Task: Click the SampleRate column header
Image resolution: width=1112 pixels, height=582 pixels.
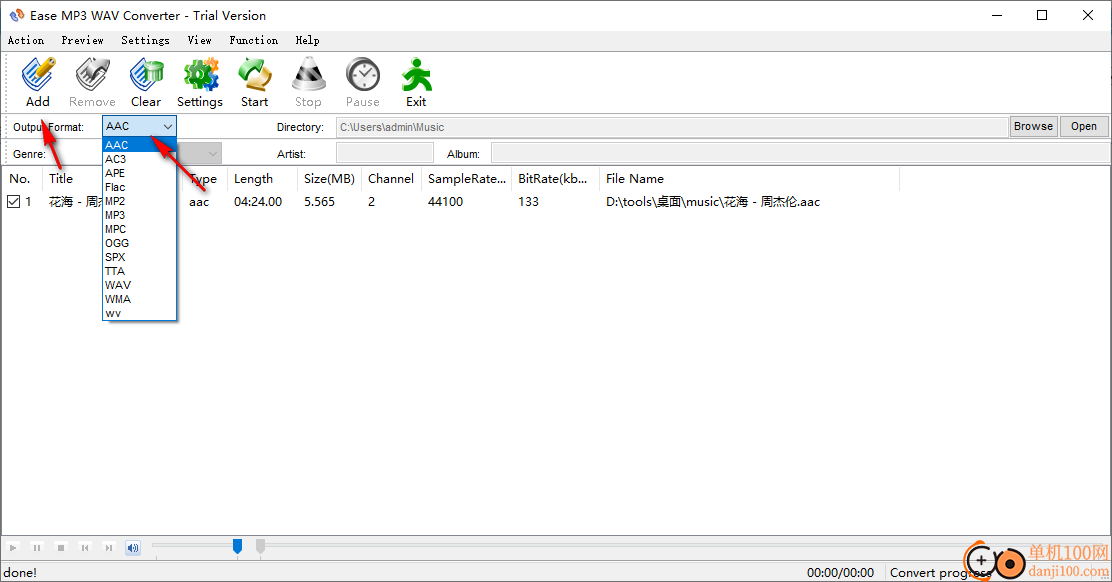Action: click(467, 179)
